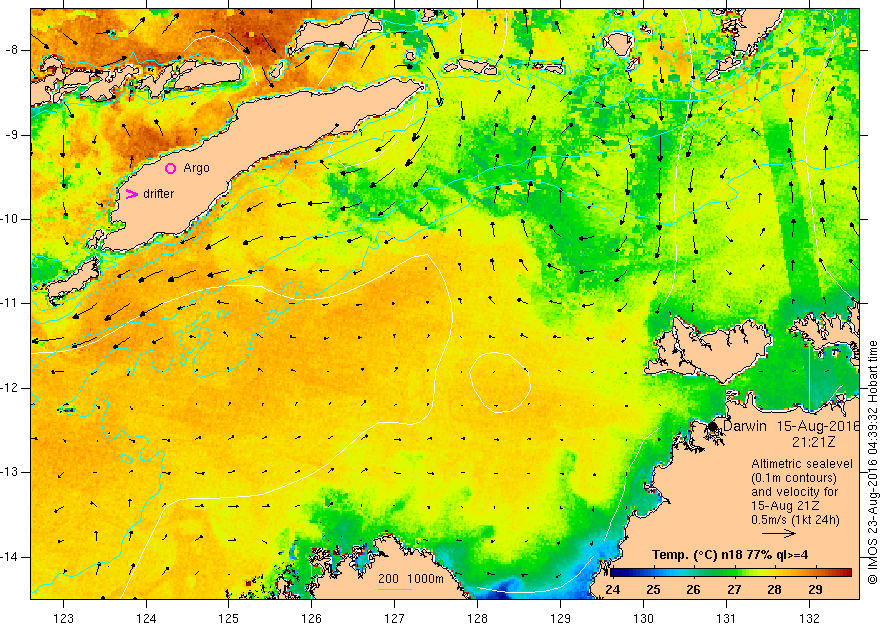Click the '124' longitude axis label
Image resolution: width=880 pixels, height=630 pixels.
(x=146, y=618)
